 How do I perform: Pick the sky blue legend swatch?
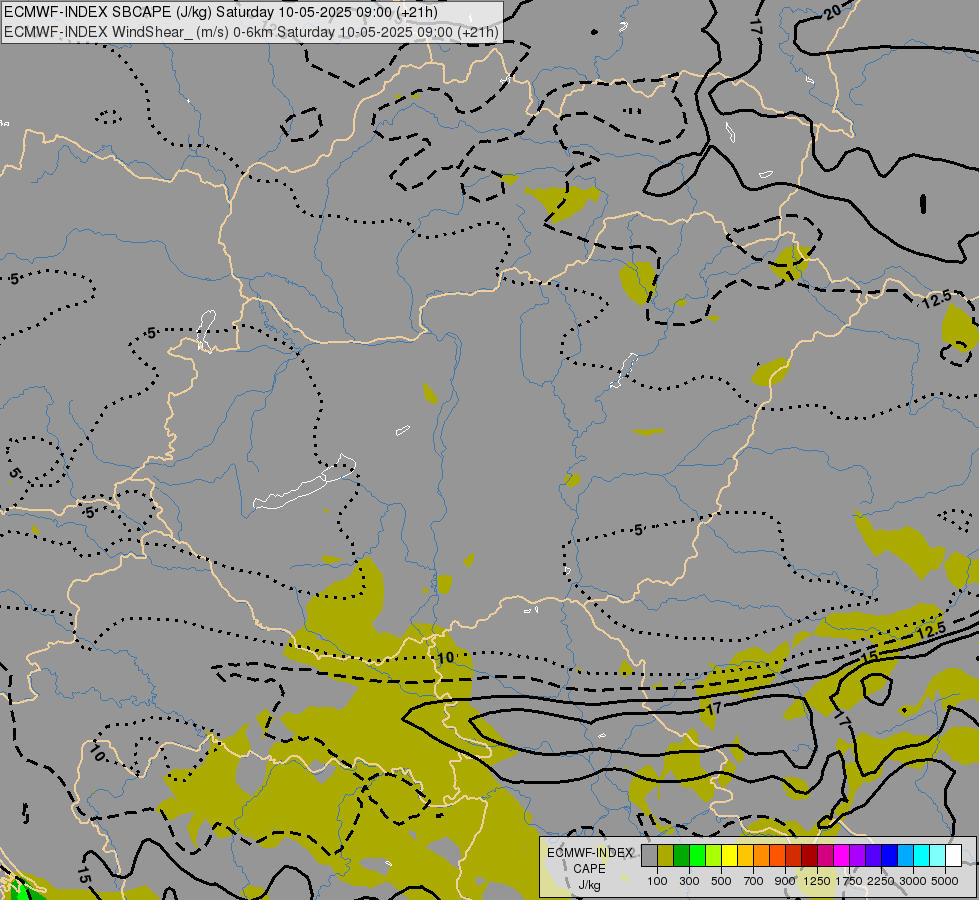click(905, 855)
